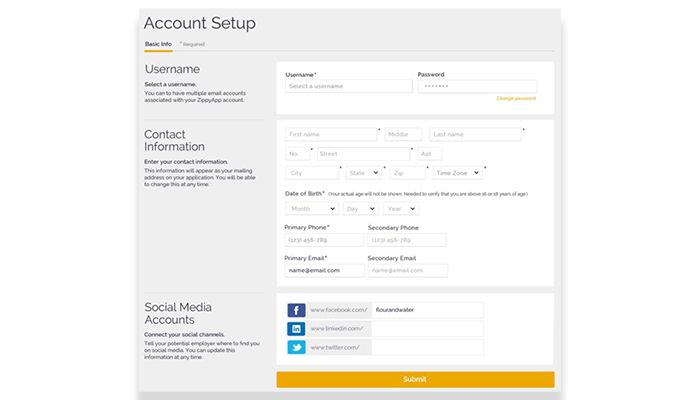Select the City field
Screen dimensions: 700x400
312,173
